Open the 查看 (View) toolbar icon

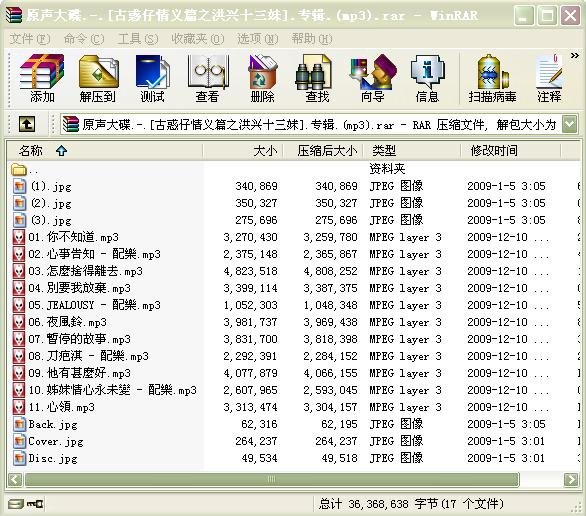(207, 78)
